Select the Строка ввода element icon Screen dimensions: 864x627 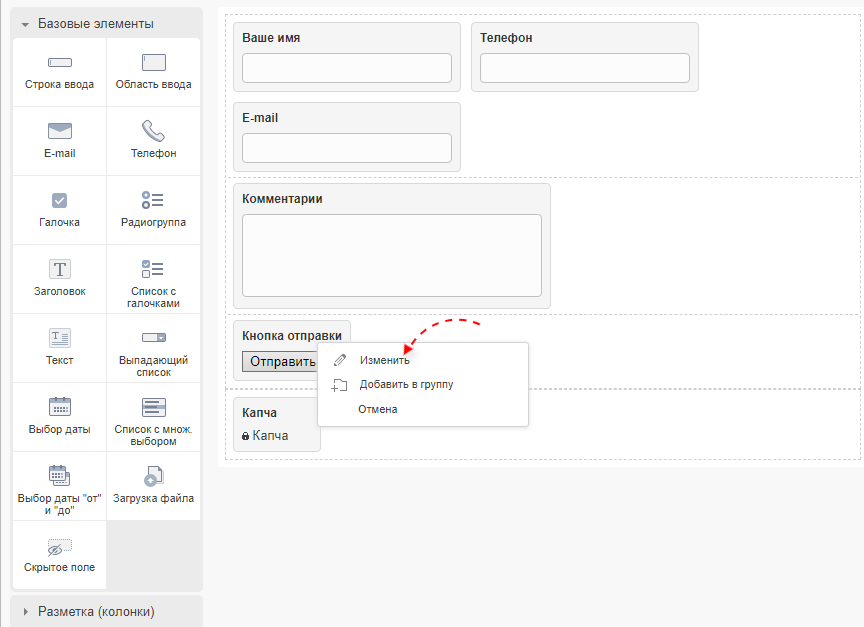click(59, 64)
